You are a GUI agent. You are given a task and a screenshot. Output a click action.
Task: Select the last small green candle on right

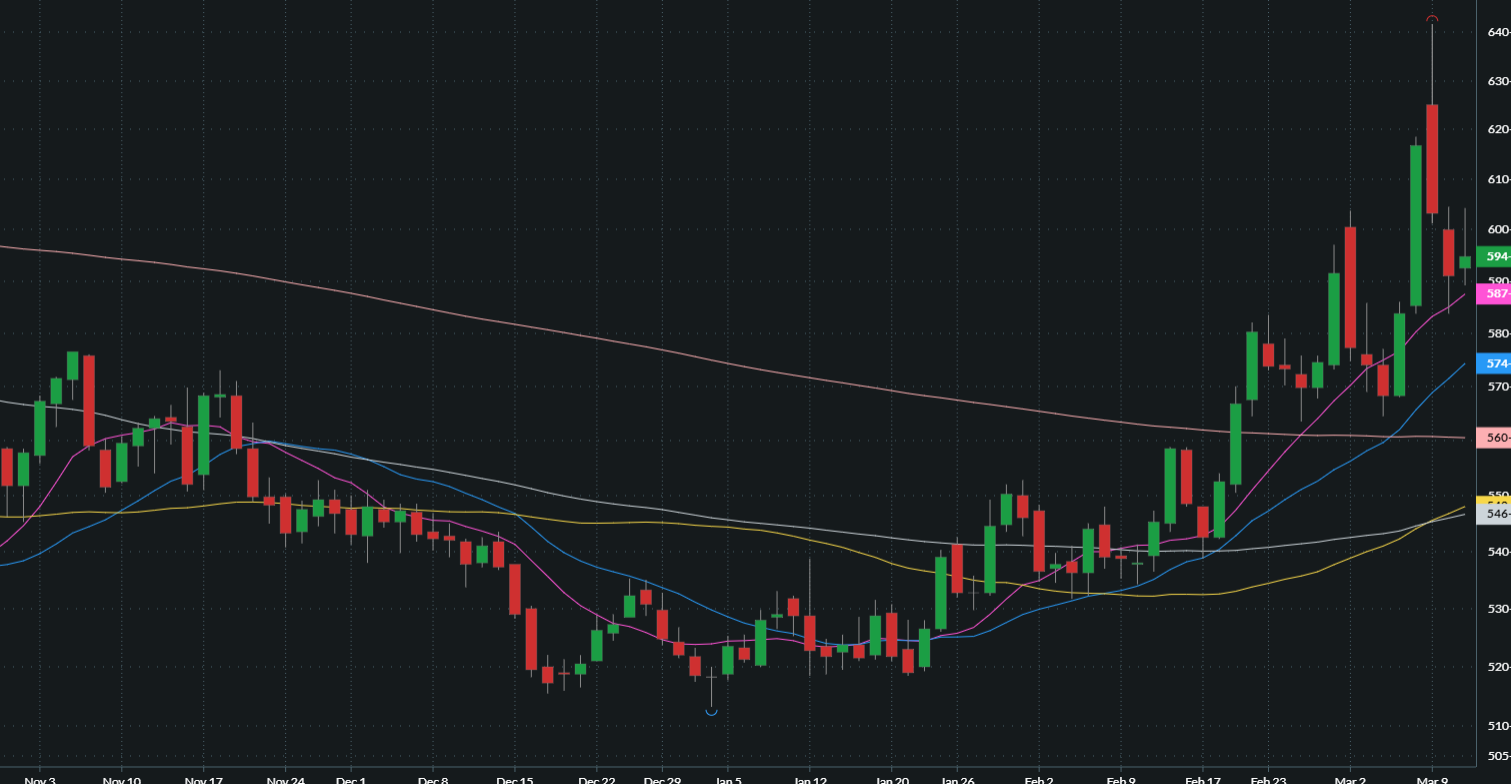(1465, 262)
